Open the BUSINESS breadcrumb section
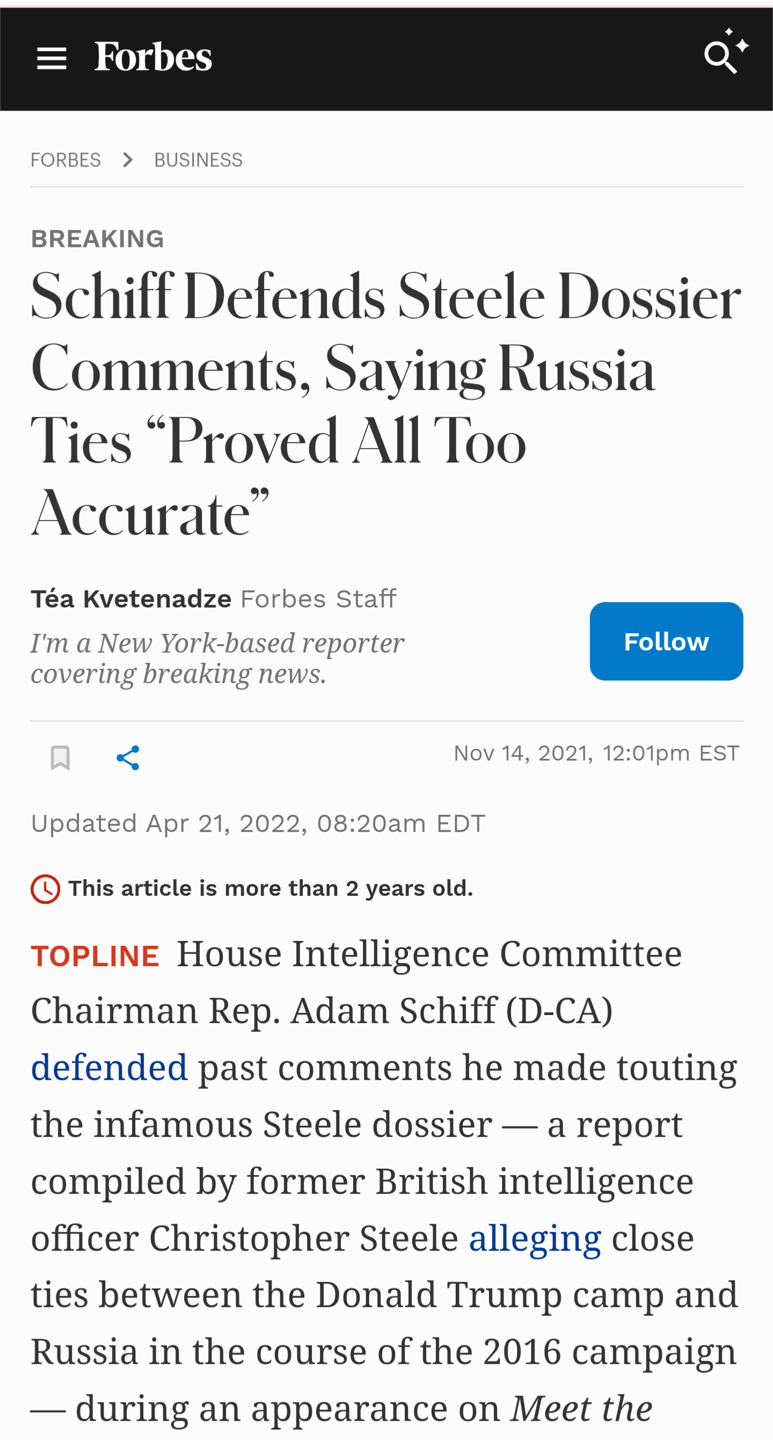Viewport: 773px width, 1440px height. [x=198, y=160]
